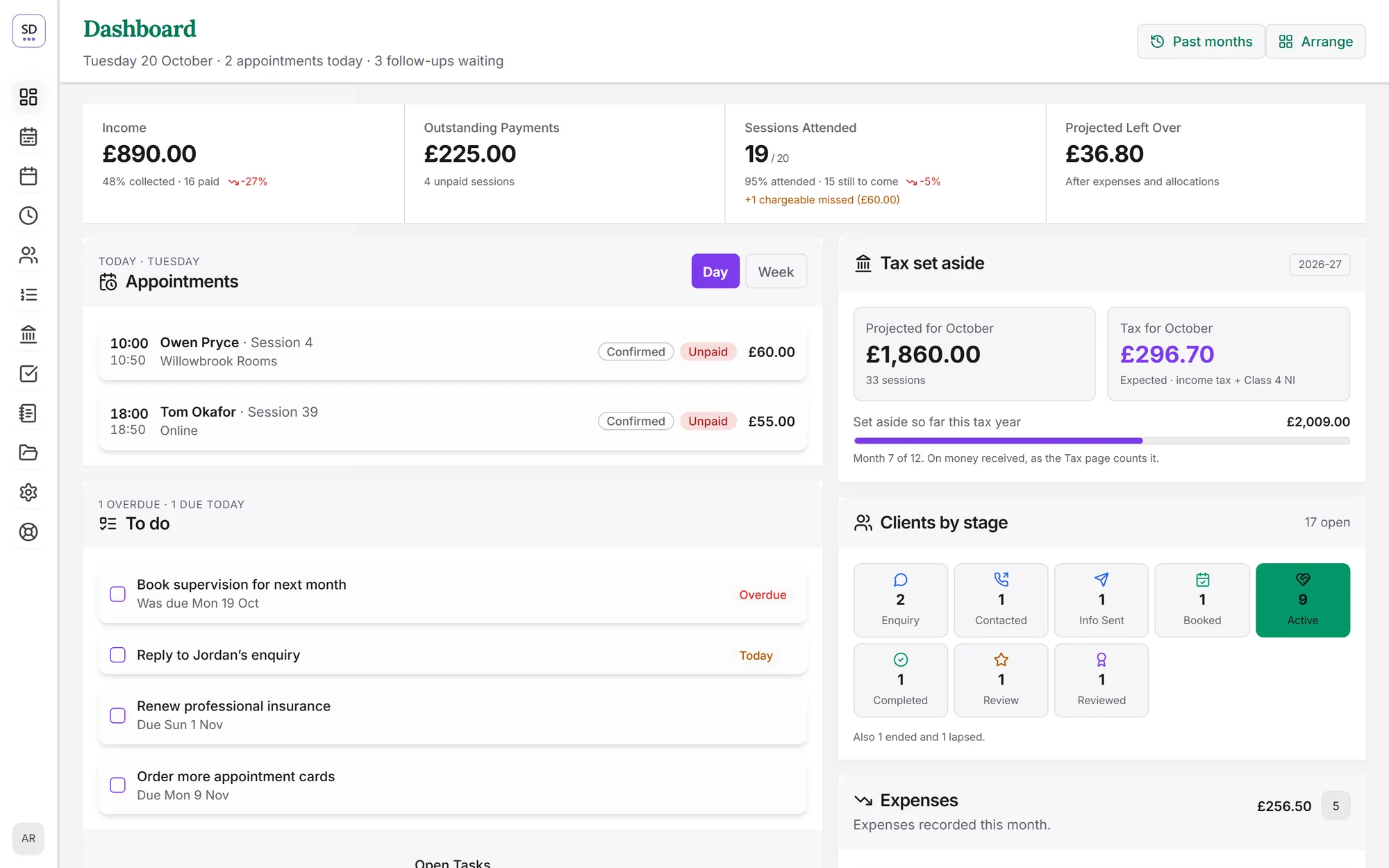Tick Order more appointment cards checkbox
Image resolution: width=1389 pixels, height=868 pixels.
(118, 785)
